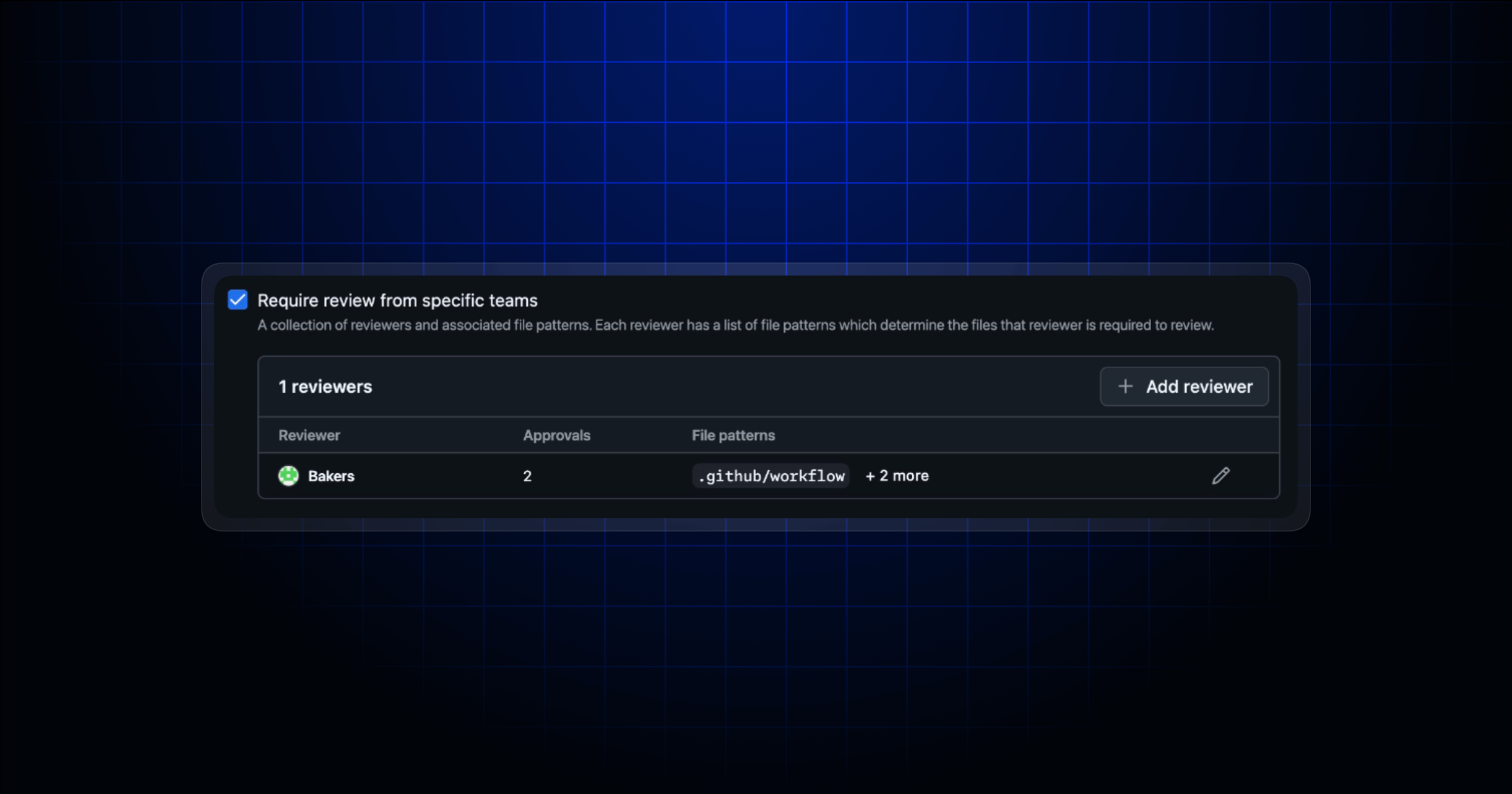
Task: Click the plus symbol on the reviewer button
Action: [1125, 386]
